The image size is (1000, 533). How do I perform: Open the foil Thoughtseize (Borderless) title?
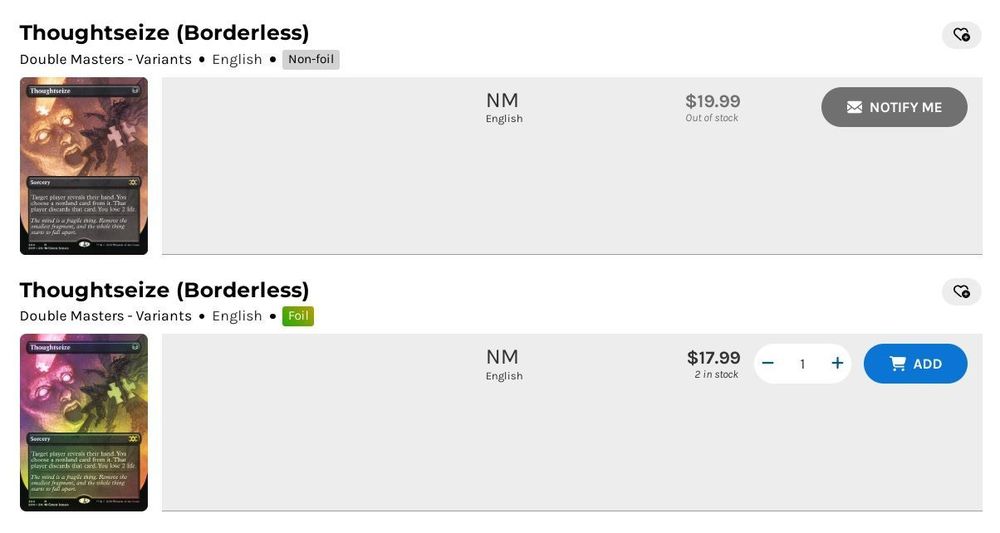point(164,290)
